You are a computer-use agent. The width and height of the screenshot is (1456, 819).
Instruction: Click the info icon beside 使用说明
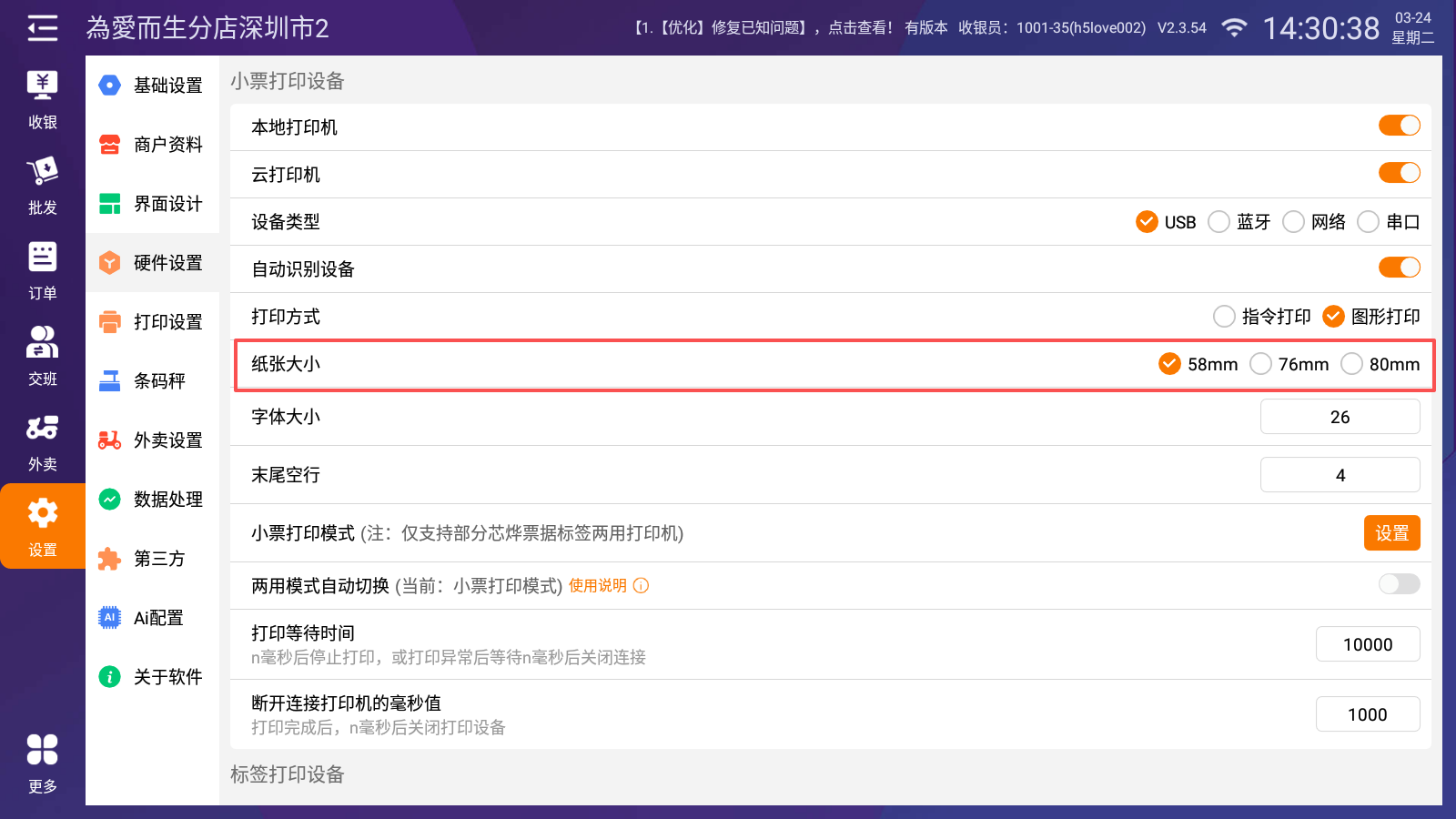642,586
